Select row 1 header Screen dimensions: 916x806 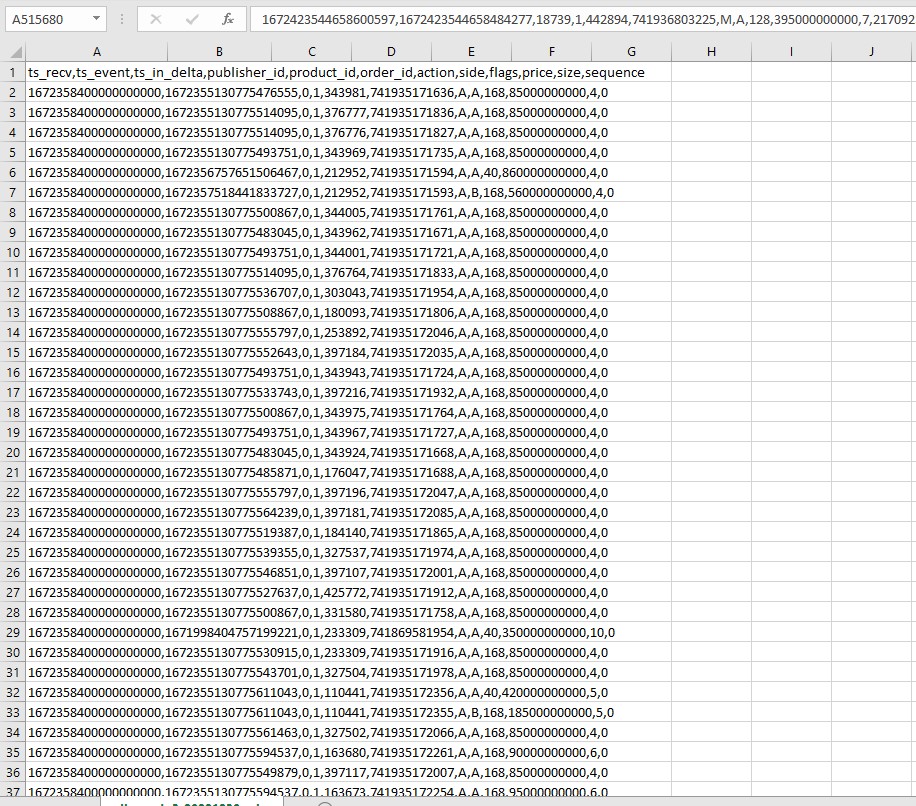point(12,72)
